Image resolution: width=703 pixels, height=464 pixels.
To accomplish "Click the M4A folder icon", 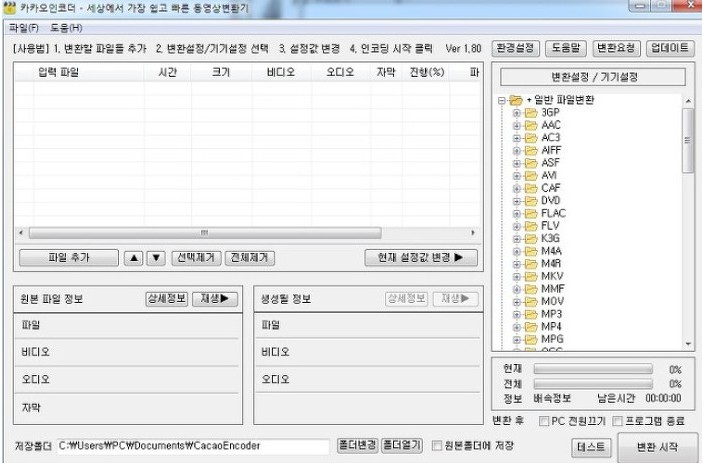I will 531,251.
